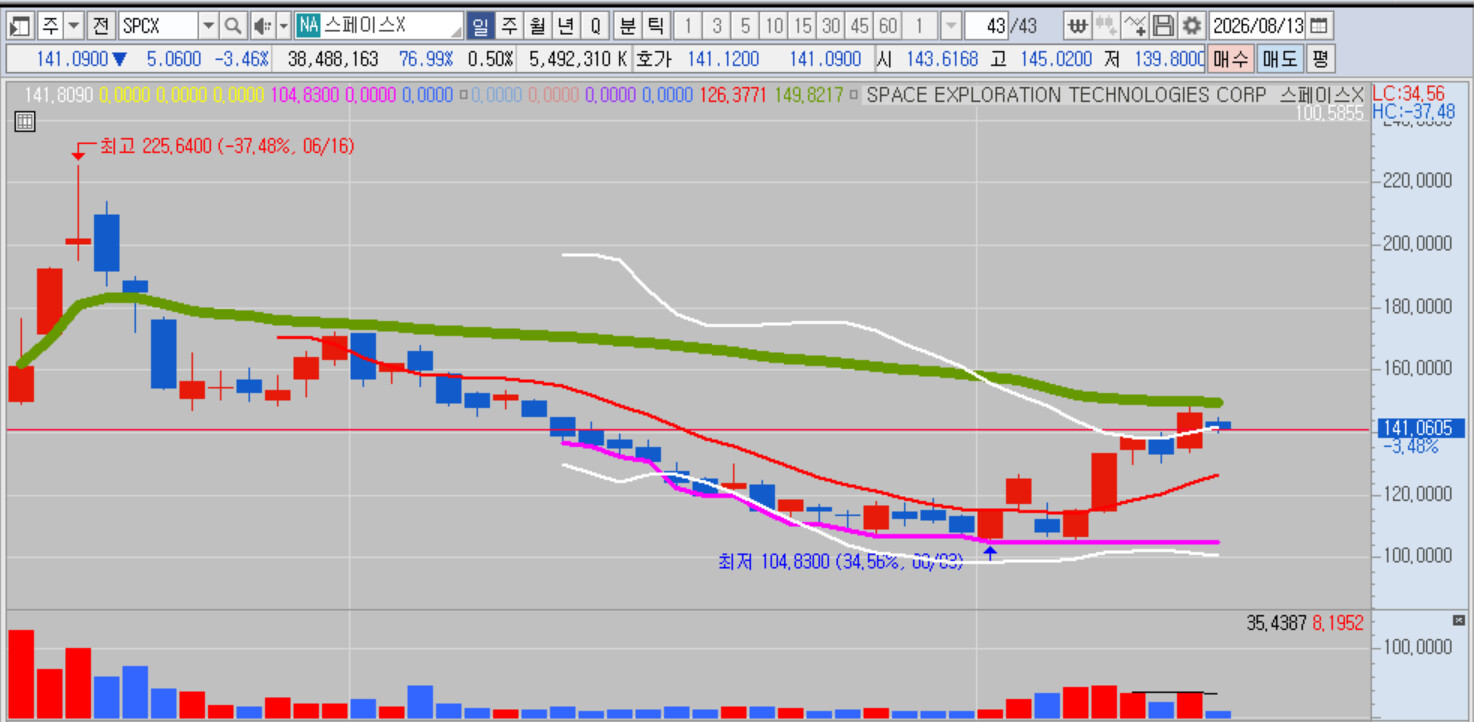This screenshot has width=1474, height=722.
Task: Select the weekly 주 period
Action: tap(509, 25)
